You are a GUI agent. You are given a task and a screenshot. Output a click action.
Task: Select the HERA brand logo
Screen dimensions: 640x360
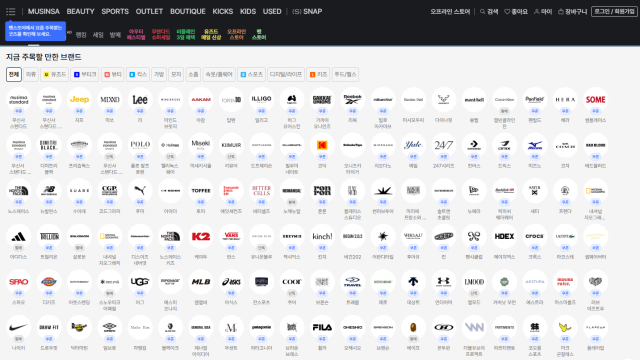click(x=565, y=99)
